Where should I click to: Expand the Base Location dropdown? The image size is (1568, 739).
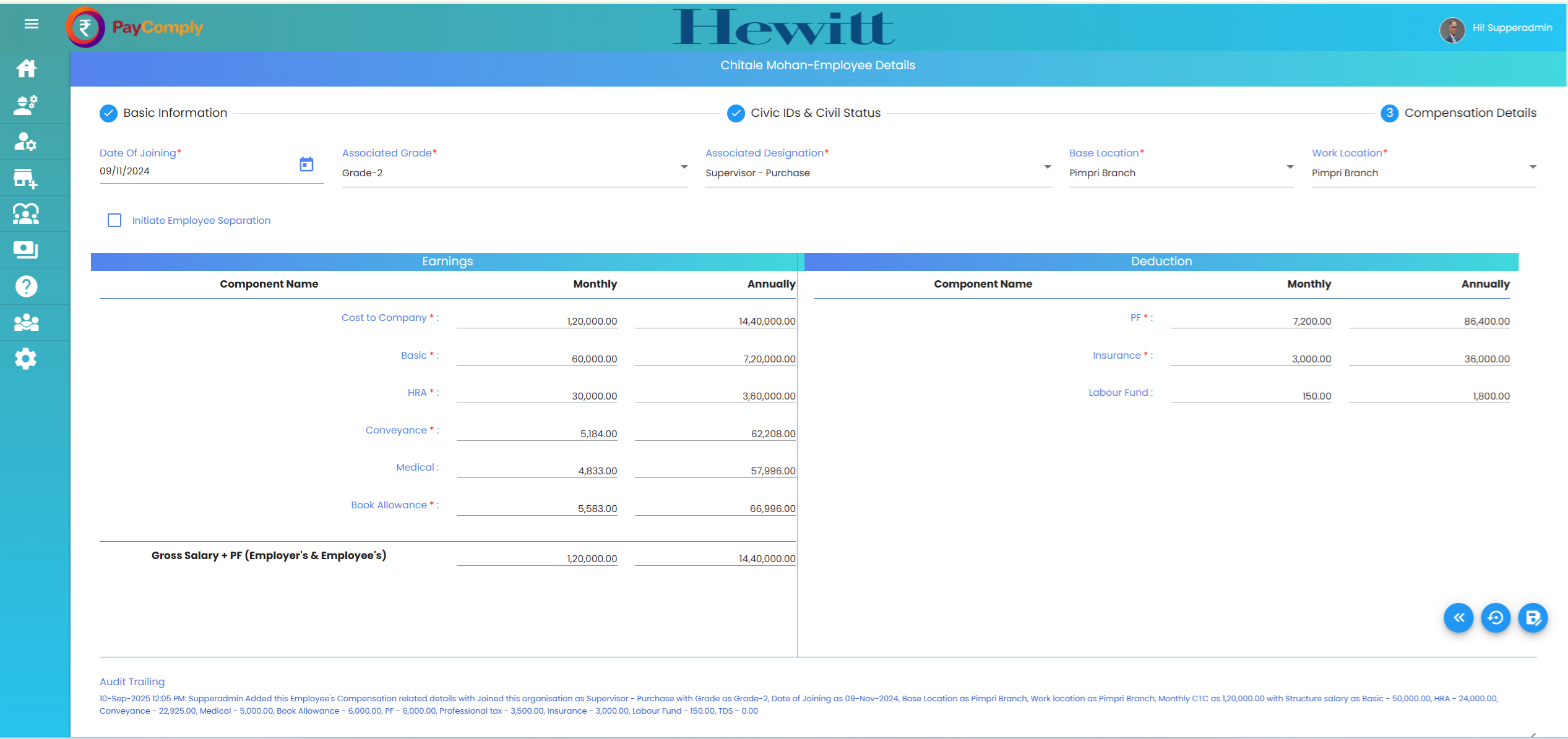[x=1290, y=167]
